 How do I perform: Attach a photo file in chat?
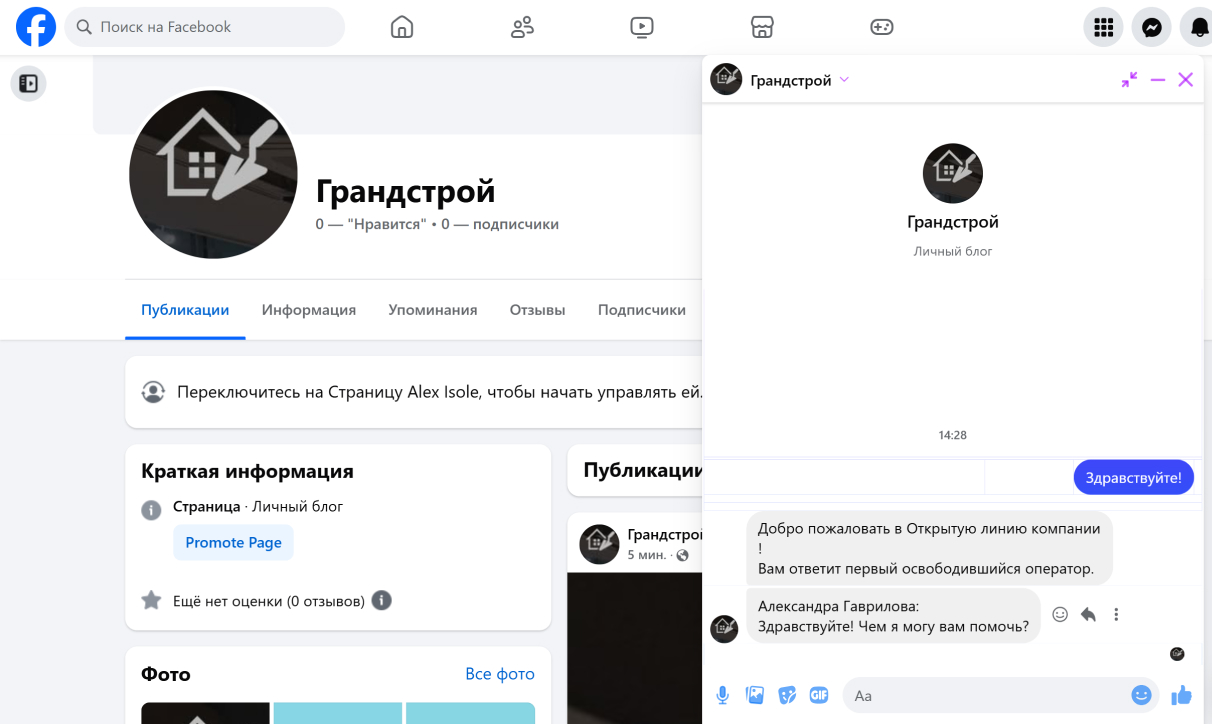tap(755, 695)
